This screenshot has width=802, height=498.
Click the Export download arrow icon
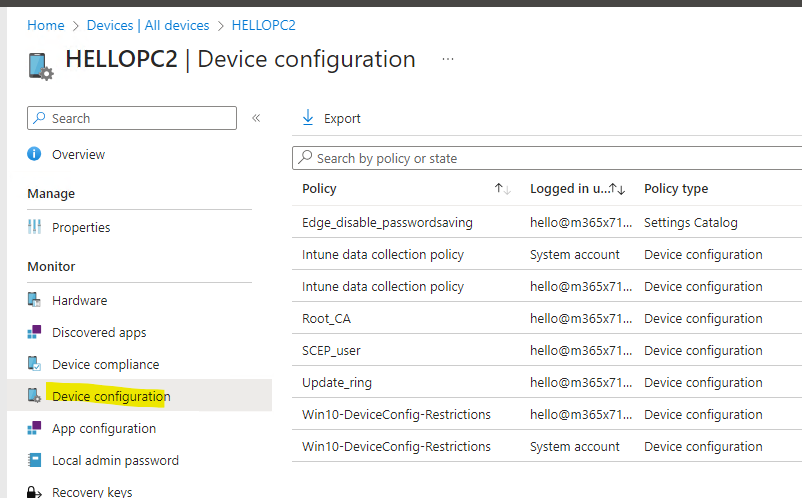(307, 118)
